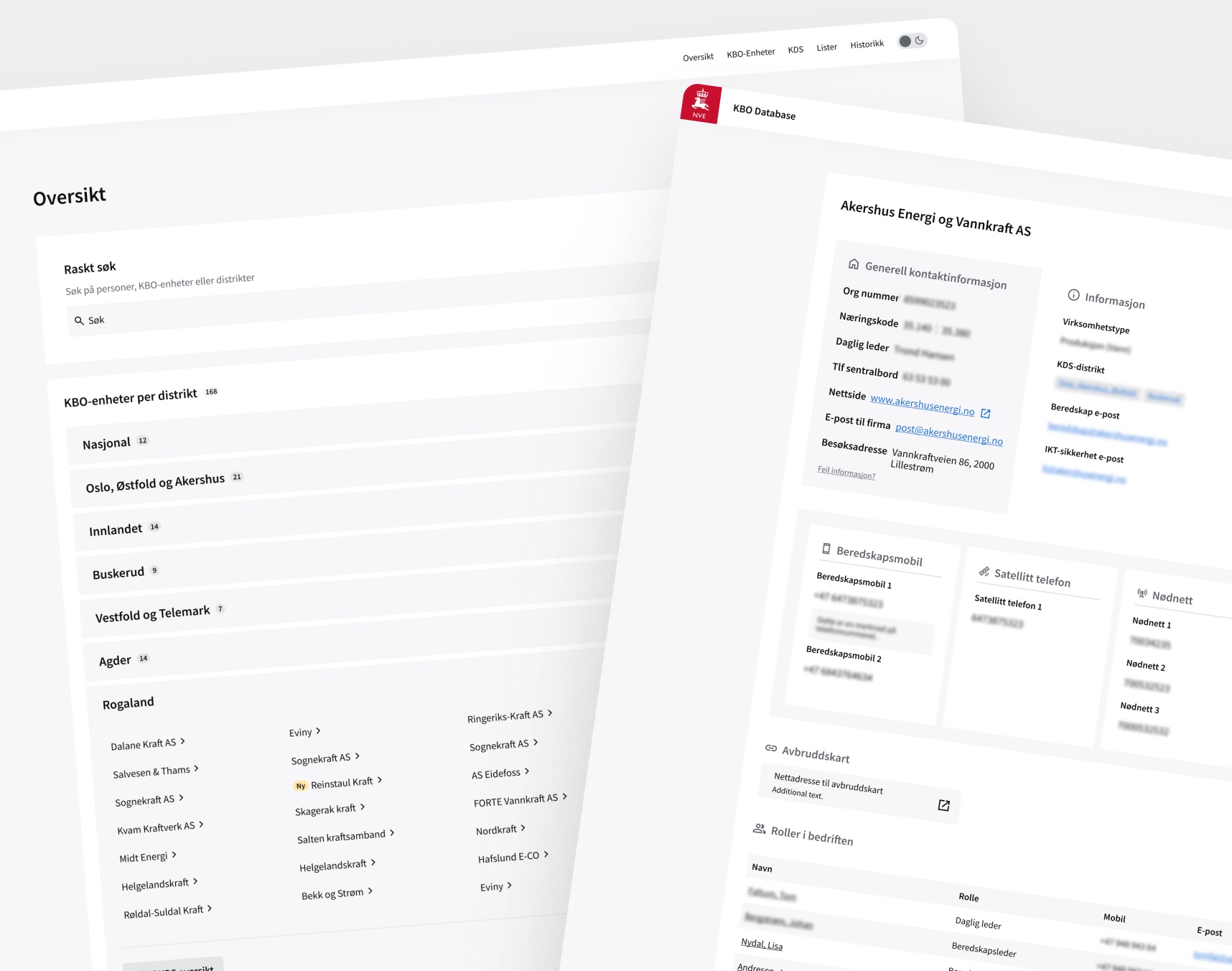
Task: Open Midt Energi unit
Action: 148,857
